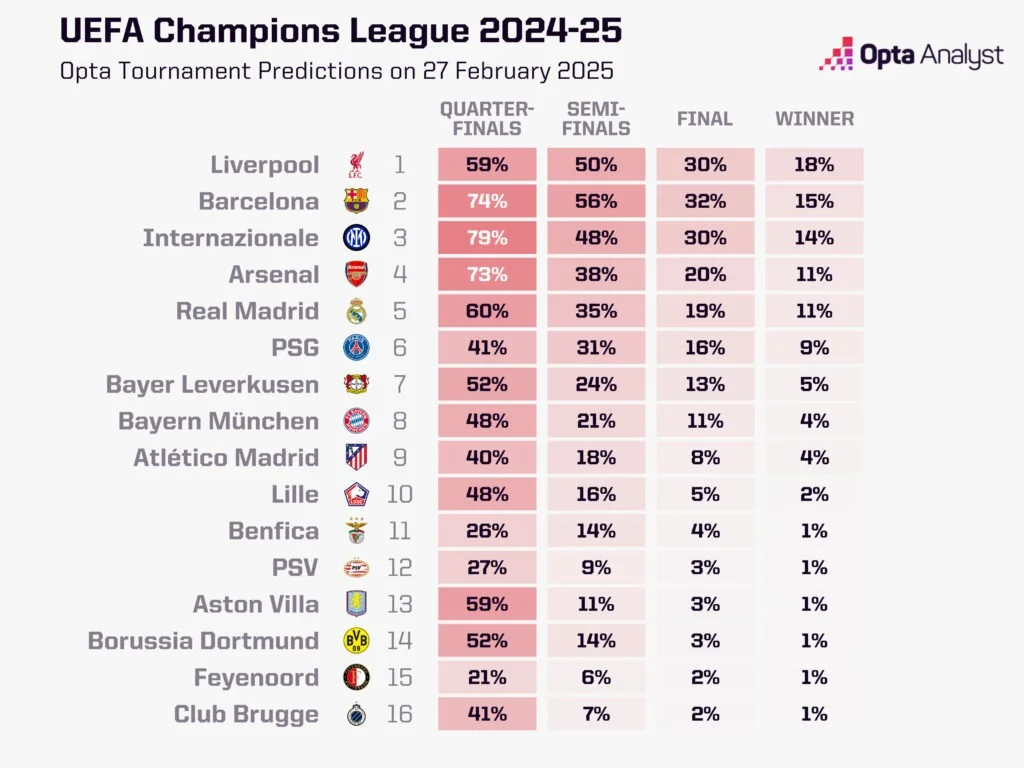
Task: Click the Aston Villa crest
Action: 356,604
